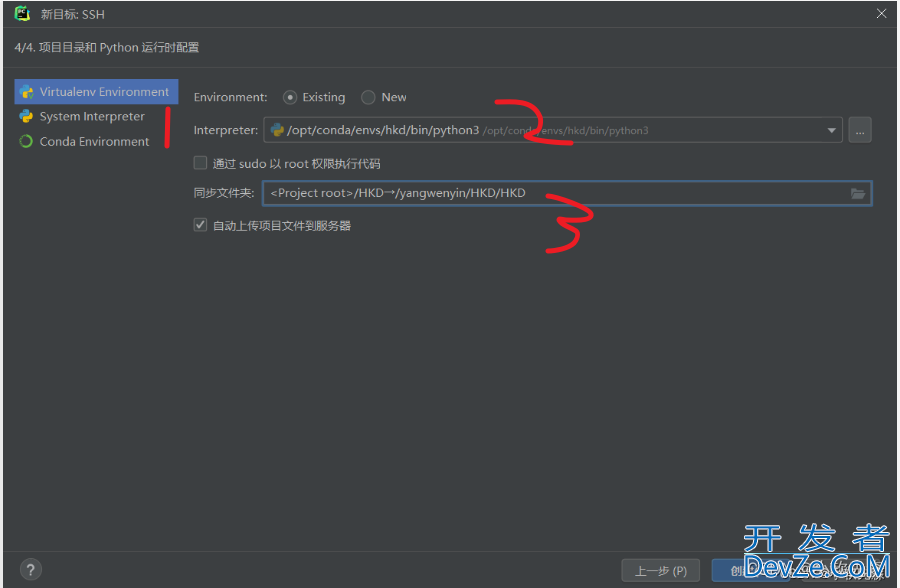Open the help question mark button
Viewport: 900px width, 588px height.
(x=31, y=570)
